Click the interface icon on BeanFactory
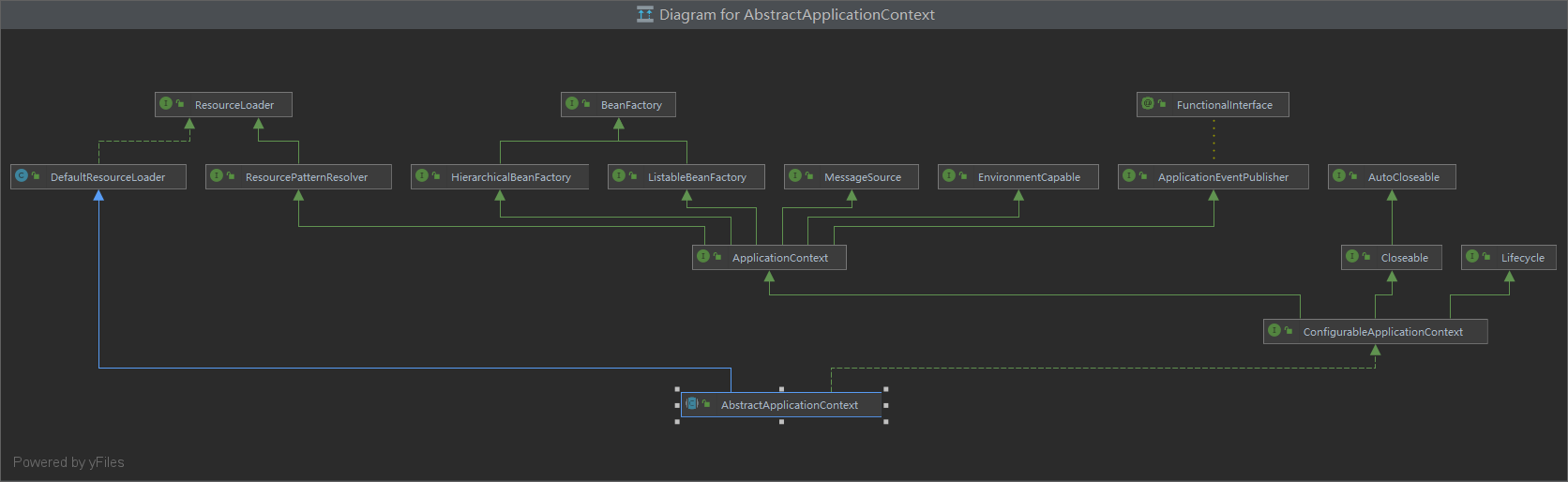Viewport: 1568px width, 482px height. 572,103
